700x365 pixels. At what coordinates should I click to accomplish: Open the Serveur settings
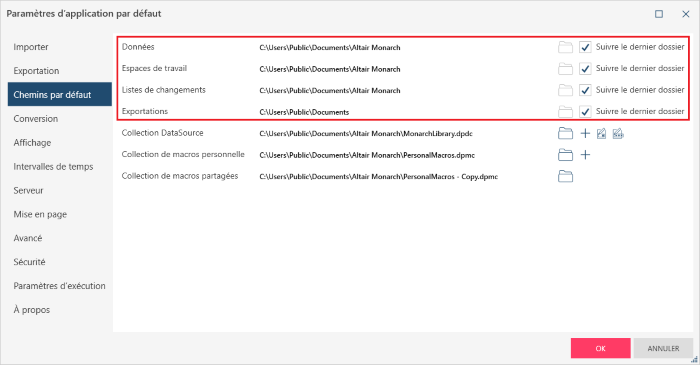point(59,190)
